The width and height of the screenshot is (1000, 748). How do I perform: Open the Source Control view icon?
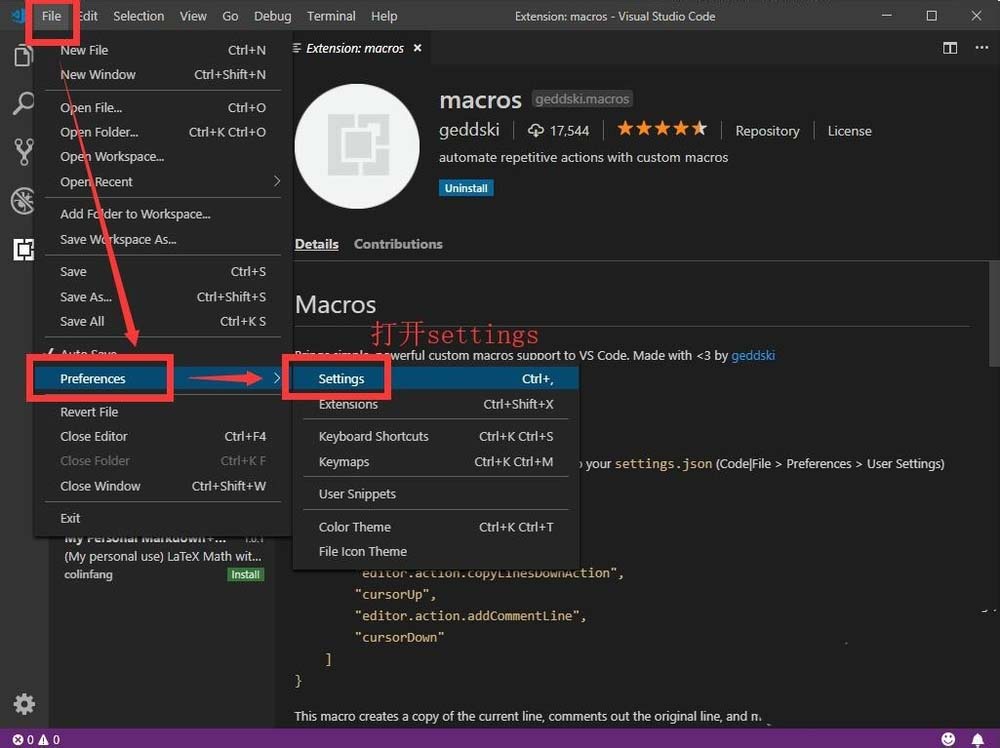[23, 150]
